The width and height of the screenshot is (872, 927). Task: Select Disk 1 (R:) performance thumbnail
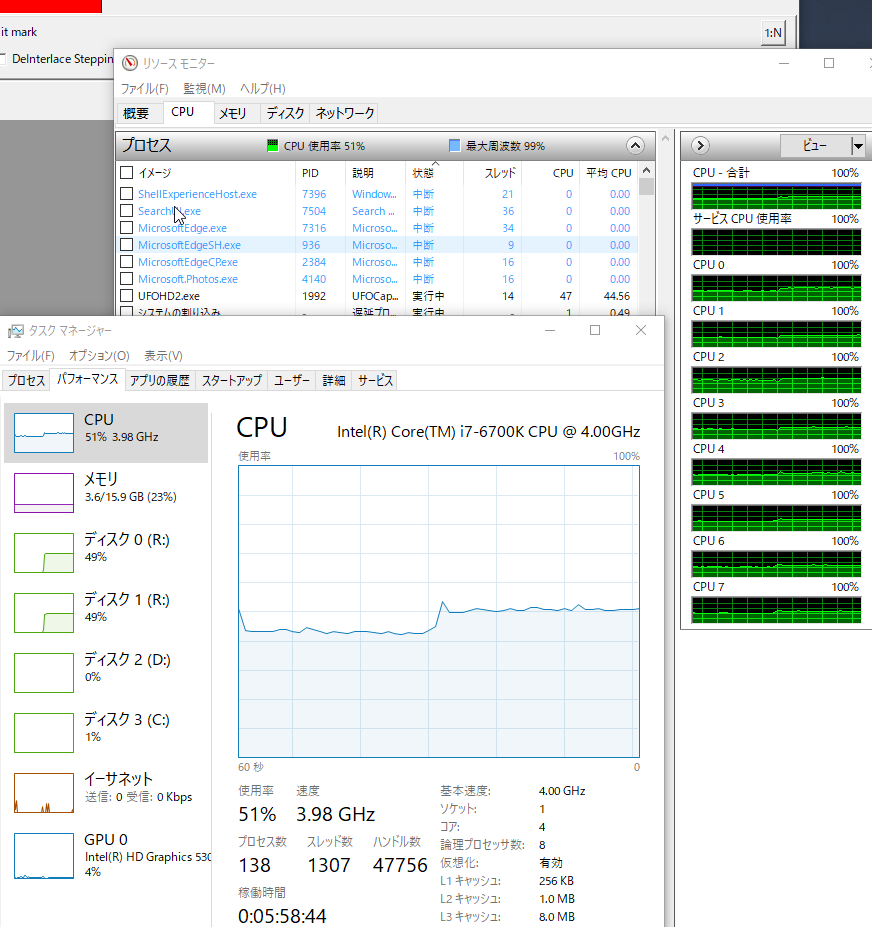pos(44,612)
